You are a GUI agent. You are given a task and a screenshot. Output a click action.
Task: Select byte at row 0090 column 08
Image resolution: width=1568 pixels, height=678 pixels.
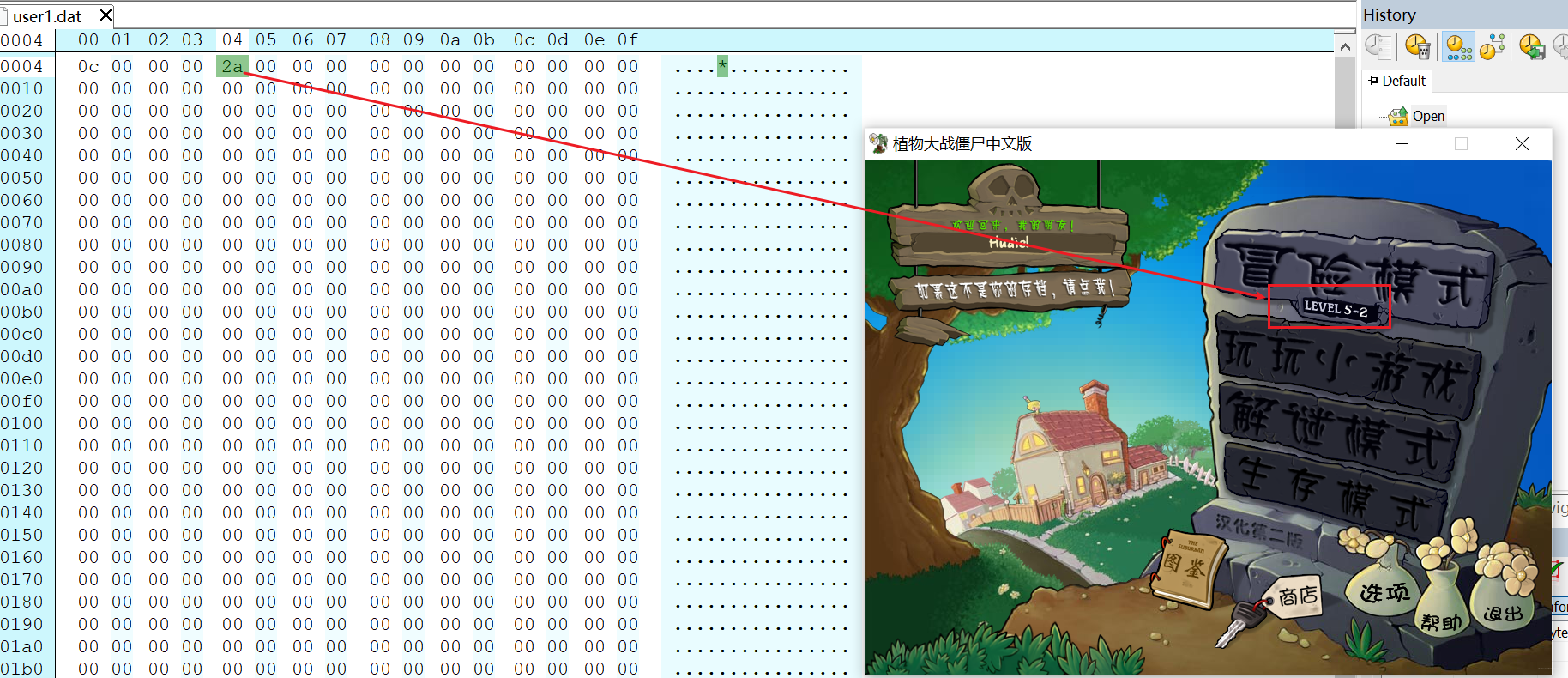click(379, 267)
